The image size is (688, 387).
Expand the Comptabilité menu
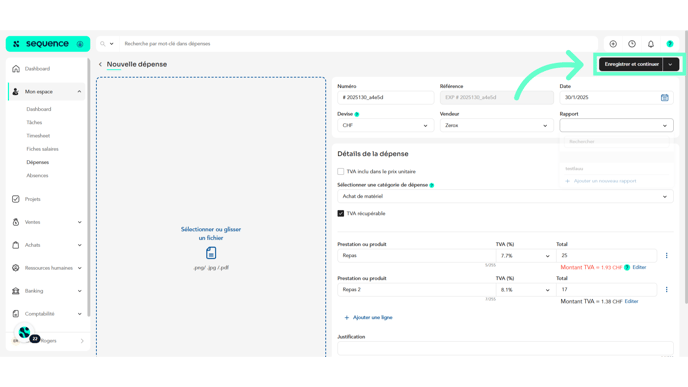click(x=79, y=314)
